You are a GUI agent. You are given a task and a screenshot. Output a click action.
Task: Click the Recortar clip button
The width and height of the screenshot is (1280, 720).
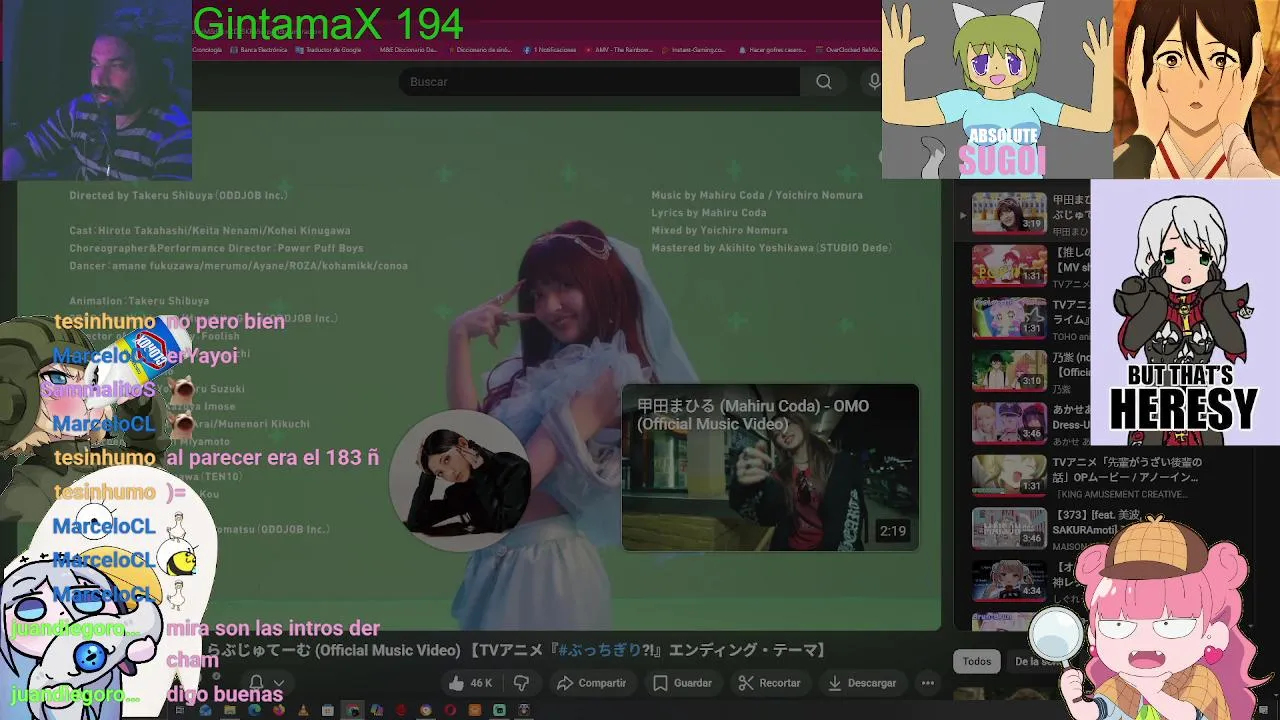(x=769, y=683)
